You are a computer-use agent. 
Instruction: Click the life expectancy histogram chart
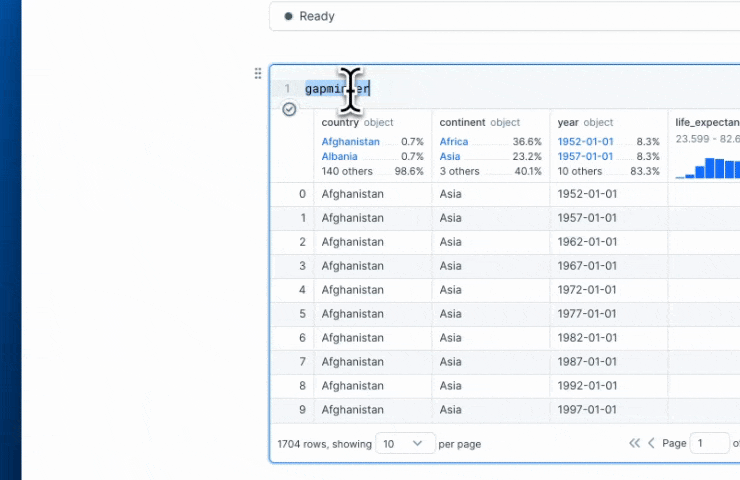[x=707, y=168]
